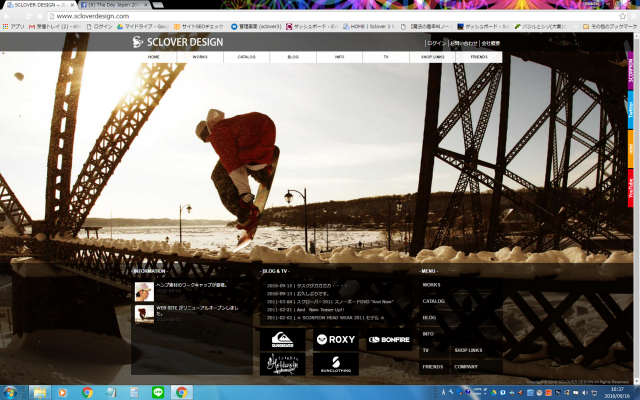640x400 pixels.
Task: Reload the page with the refresh icon
Action: point(29,16)
